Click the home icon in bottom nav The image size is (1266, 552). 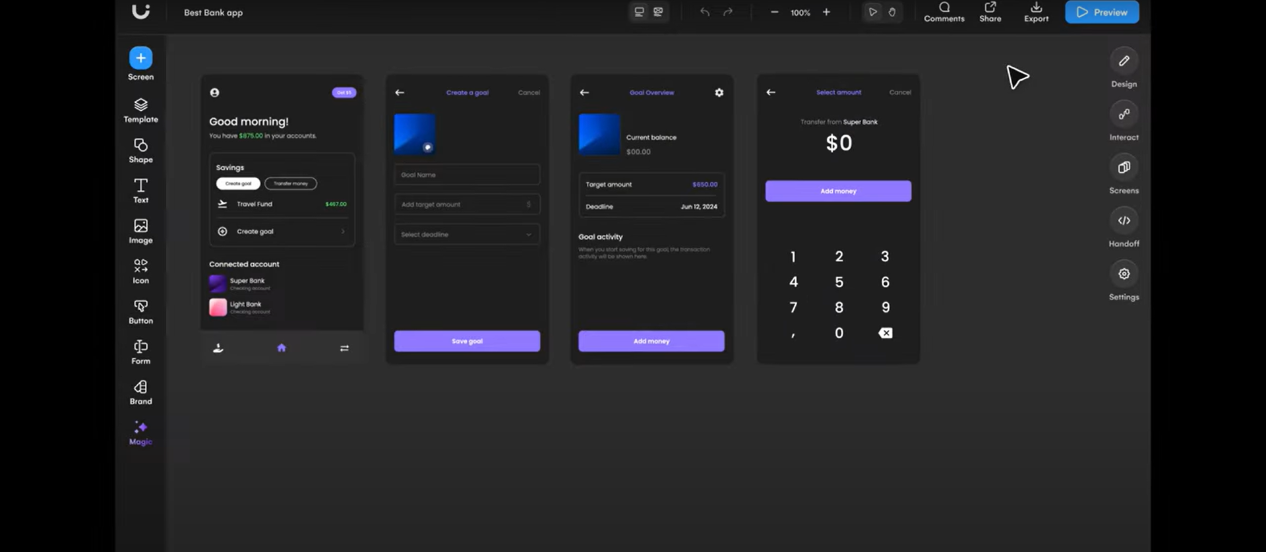coord(281,348)
